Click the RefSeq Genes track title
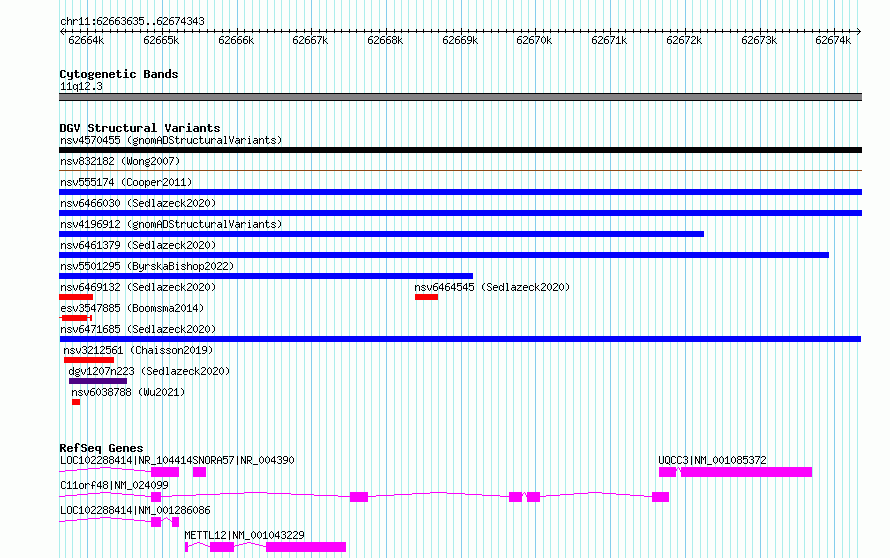This screenshot has height=558, width=890. coord(101,448)
